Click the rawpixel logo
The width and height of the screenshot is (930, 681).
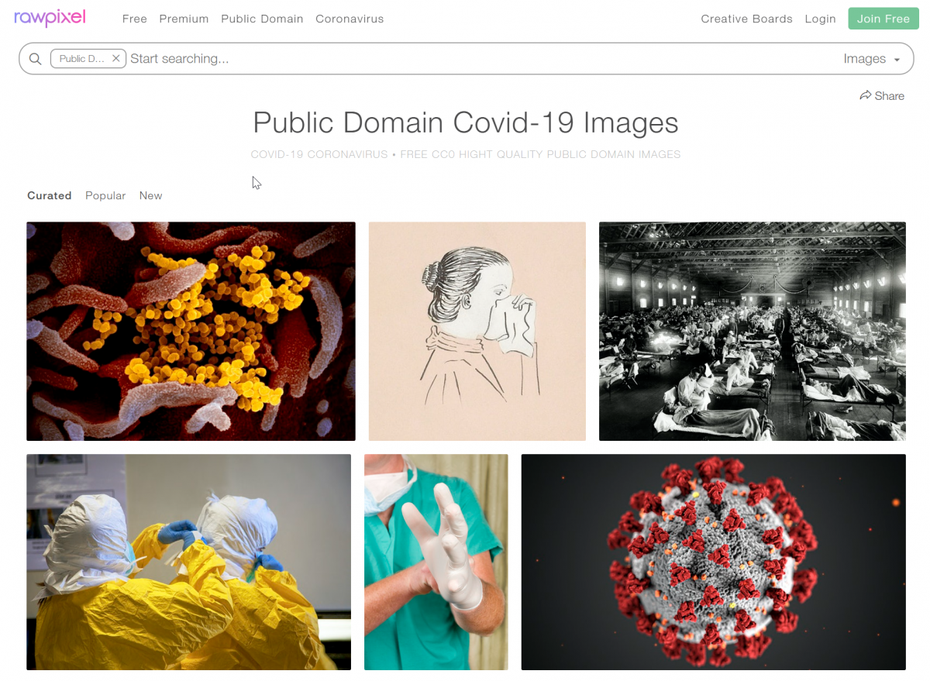[x=50, y=18]
